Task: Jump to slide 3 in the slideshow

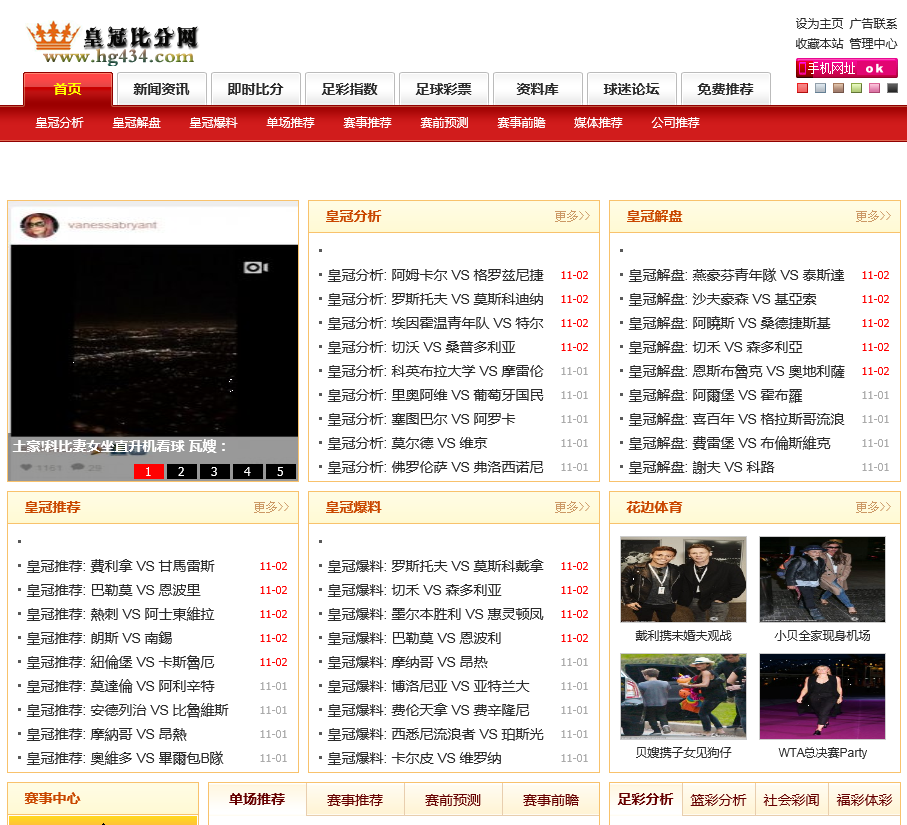Action: tap(214, 472)
